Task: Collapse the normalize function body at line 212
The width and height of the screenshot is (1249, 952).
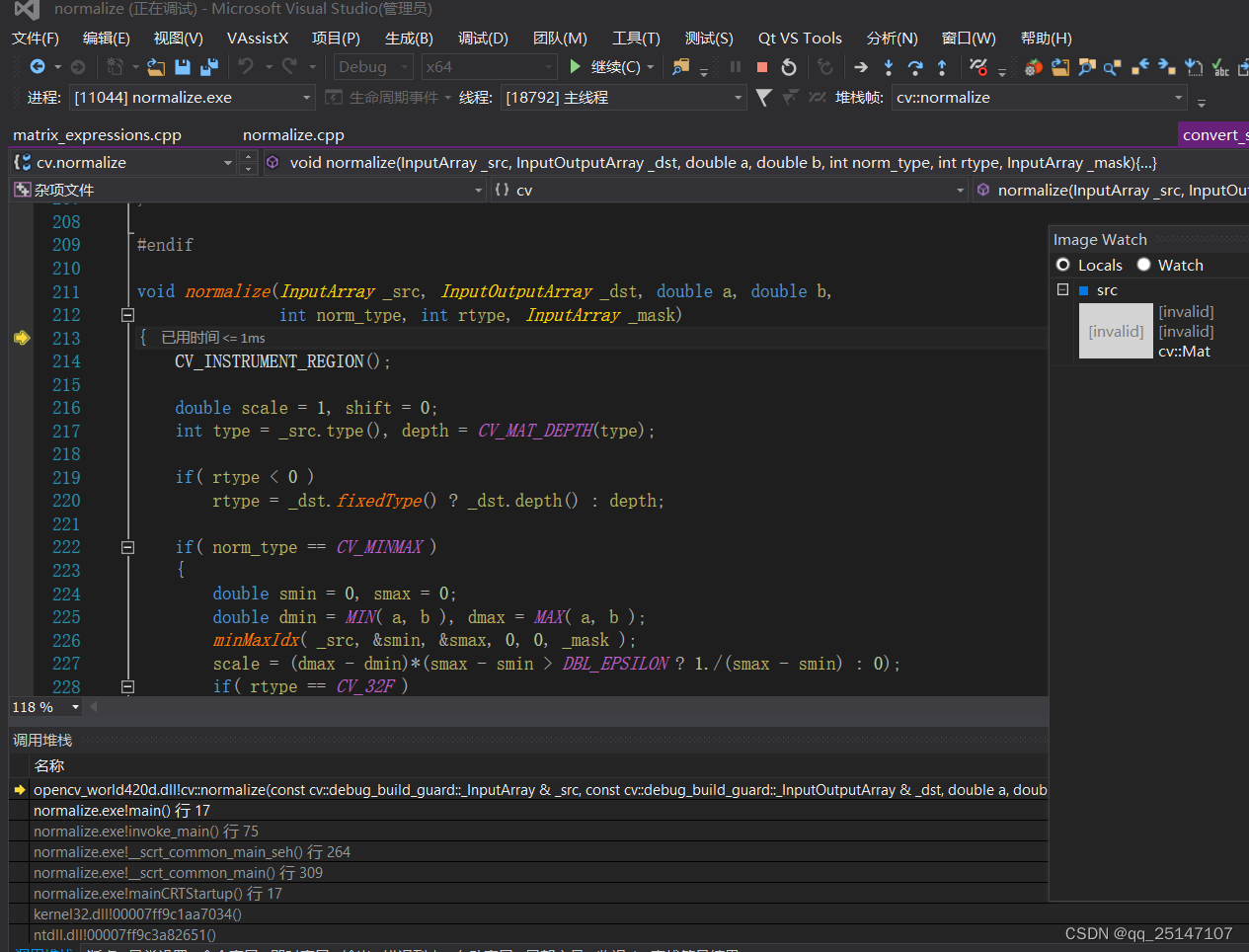Action: 127,315
